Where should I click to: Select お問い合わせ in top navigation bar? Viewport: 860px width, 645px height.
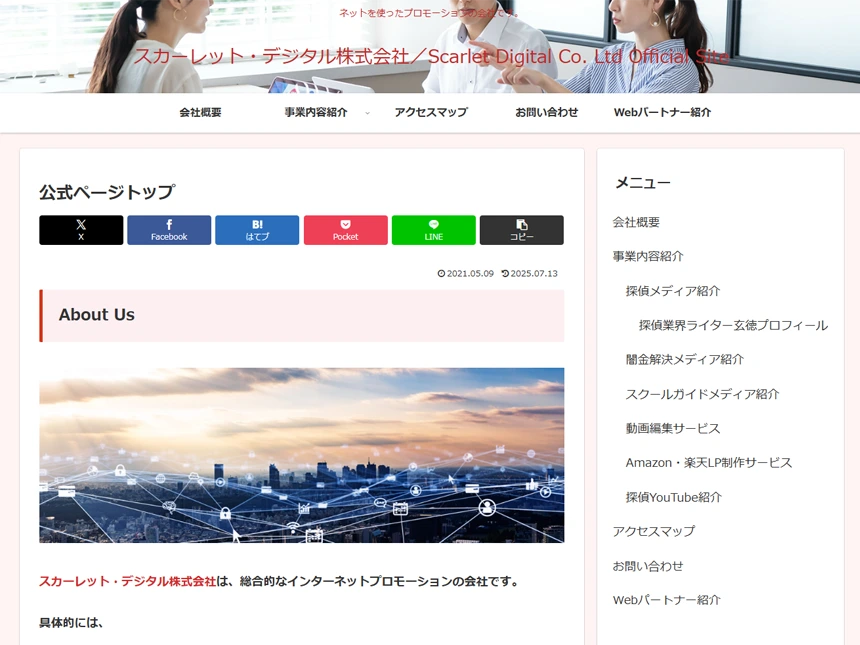coord(546,113)
